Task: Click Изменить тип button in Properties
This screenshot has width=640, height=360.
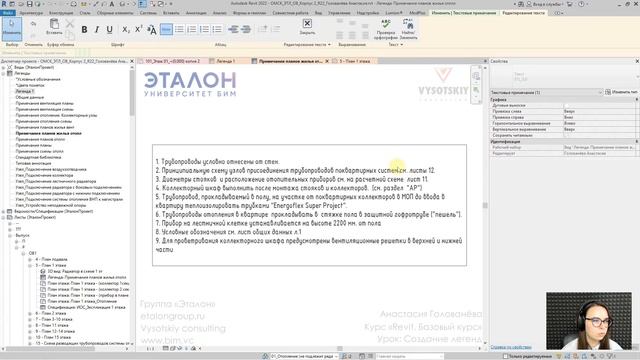Action: 621,92
